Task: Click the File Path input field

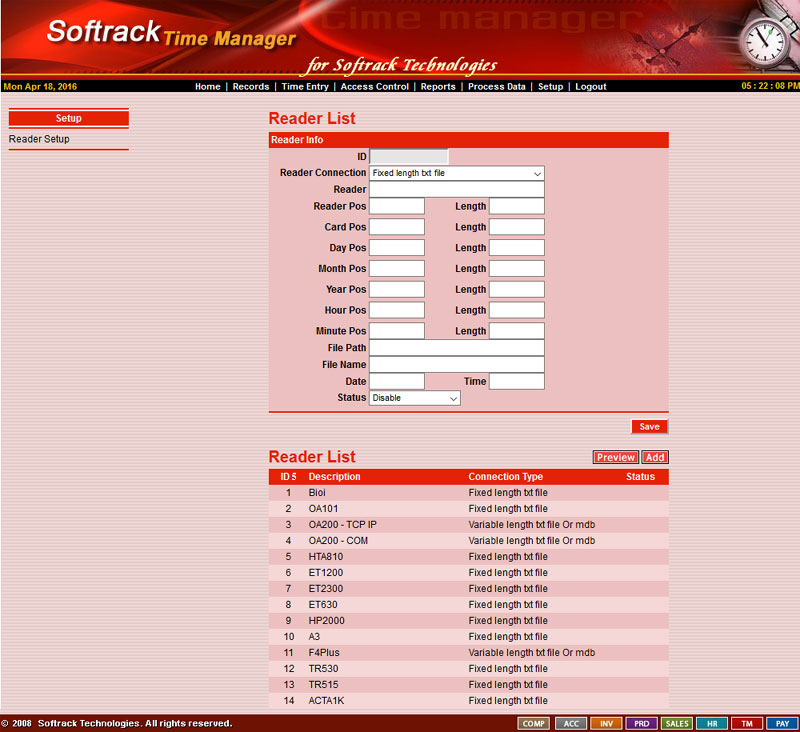Action: tap(456, 348)
